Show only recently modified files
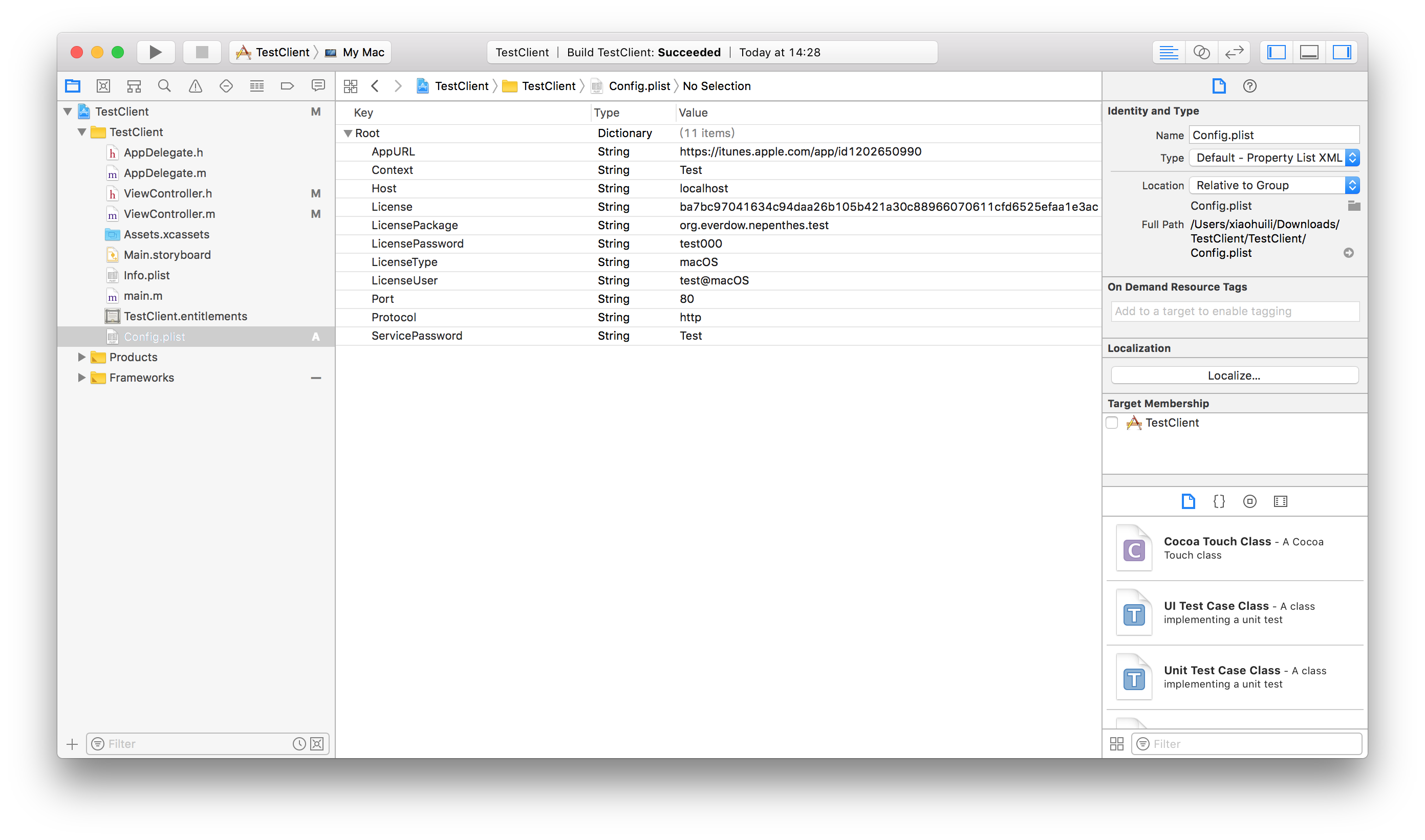This screenshot has width=1425, height=840. coord(299,744)
